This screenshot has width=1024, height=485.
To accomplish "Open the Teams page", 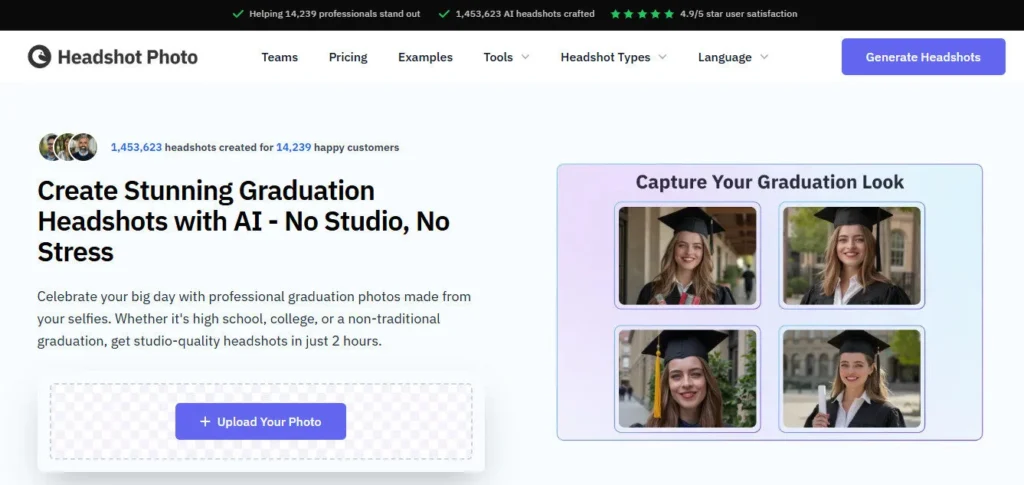I will 280,57.
